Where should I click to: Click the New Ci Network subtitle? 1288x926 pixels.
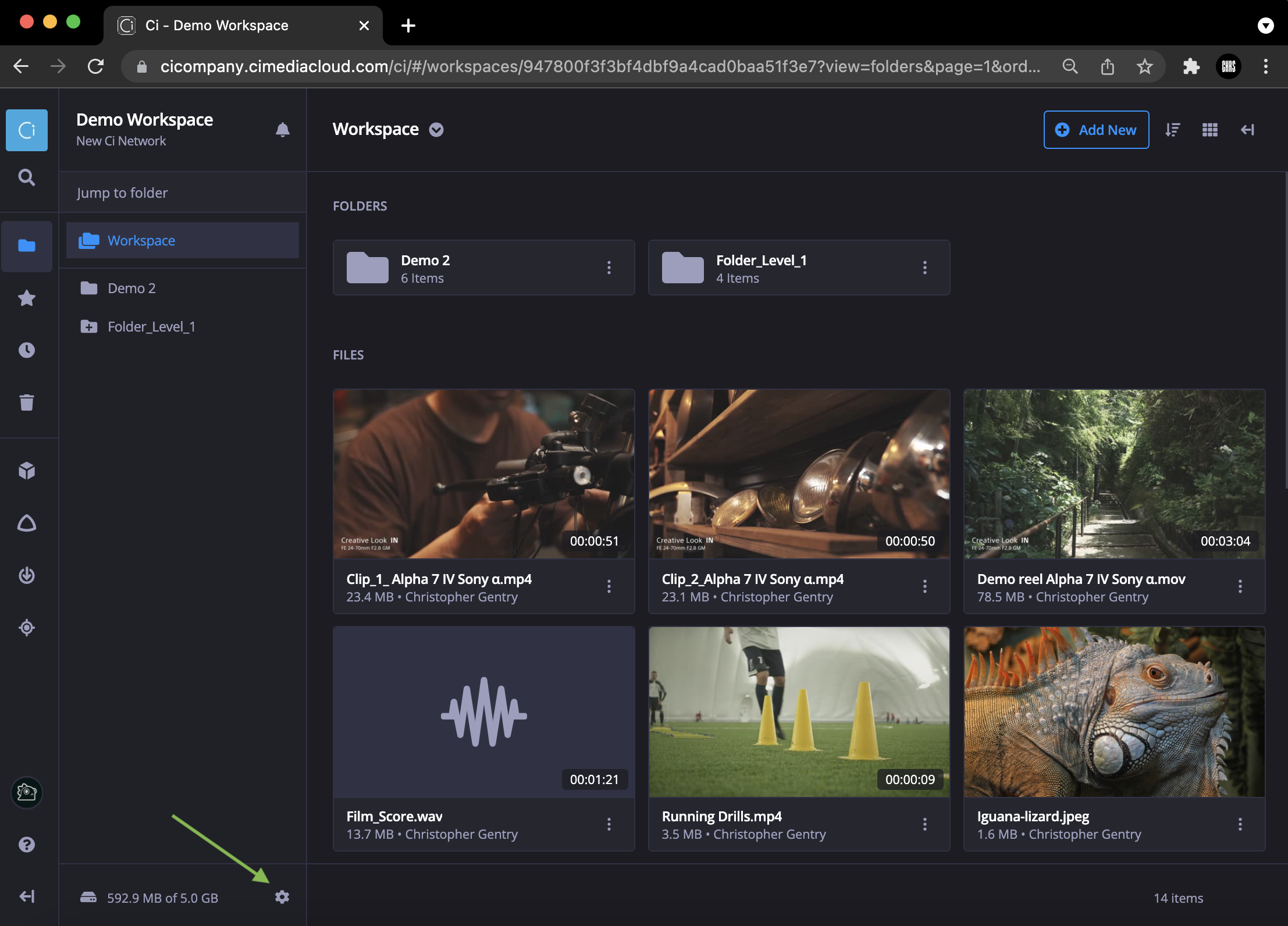click(121, 141)
